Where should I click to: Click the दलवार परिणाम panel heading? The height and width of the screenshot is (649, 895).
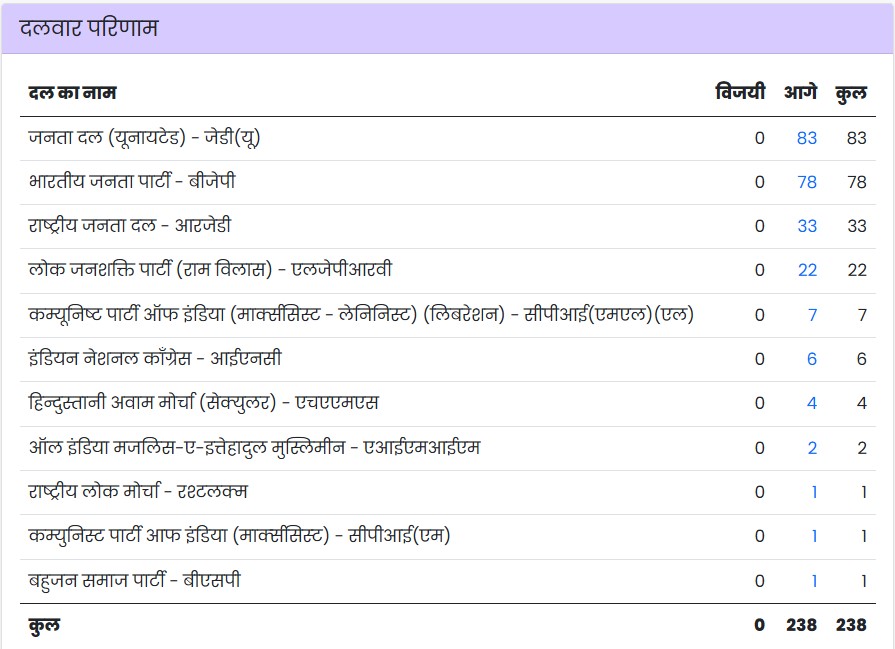click(x=89, y=28)
